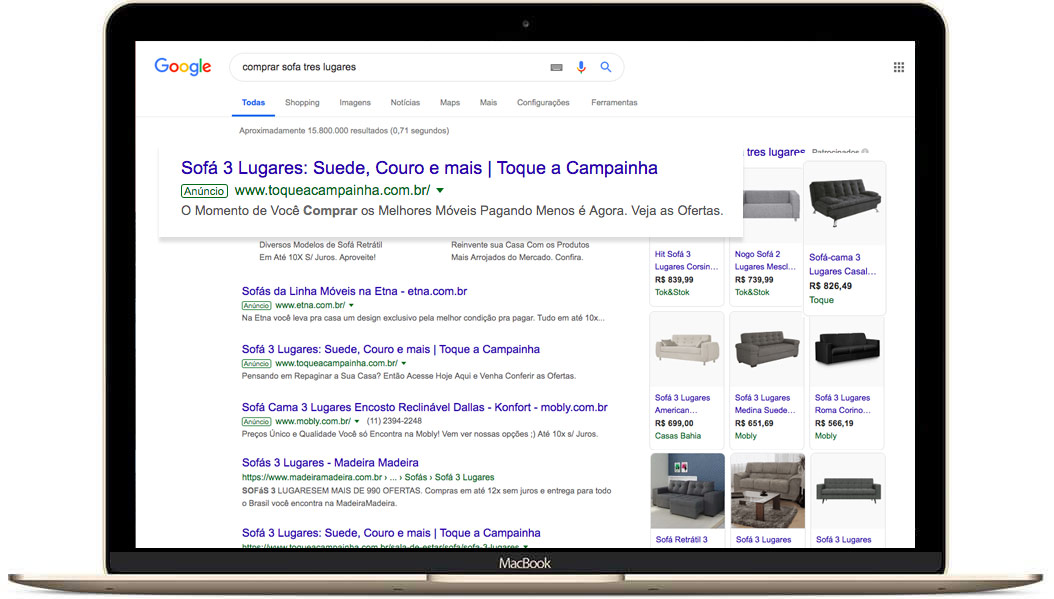
Task: Open 'Sofás 3 Lugares - Madeira Madeira' result
Action: point(330,463)
